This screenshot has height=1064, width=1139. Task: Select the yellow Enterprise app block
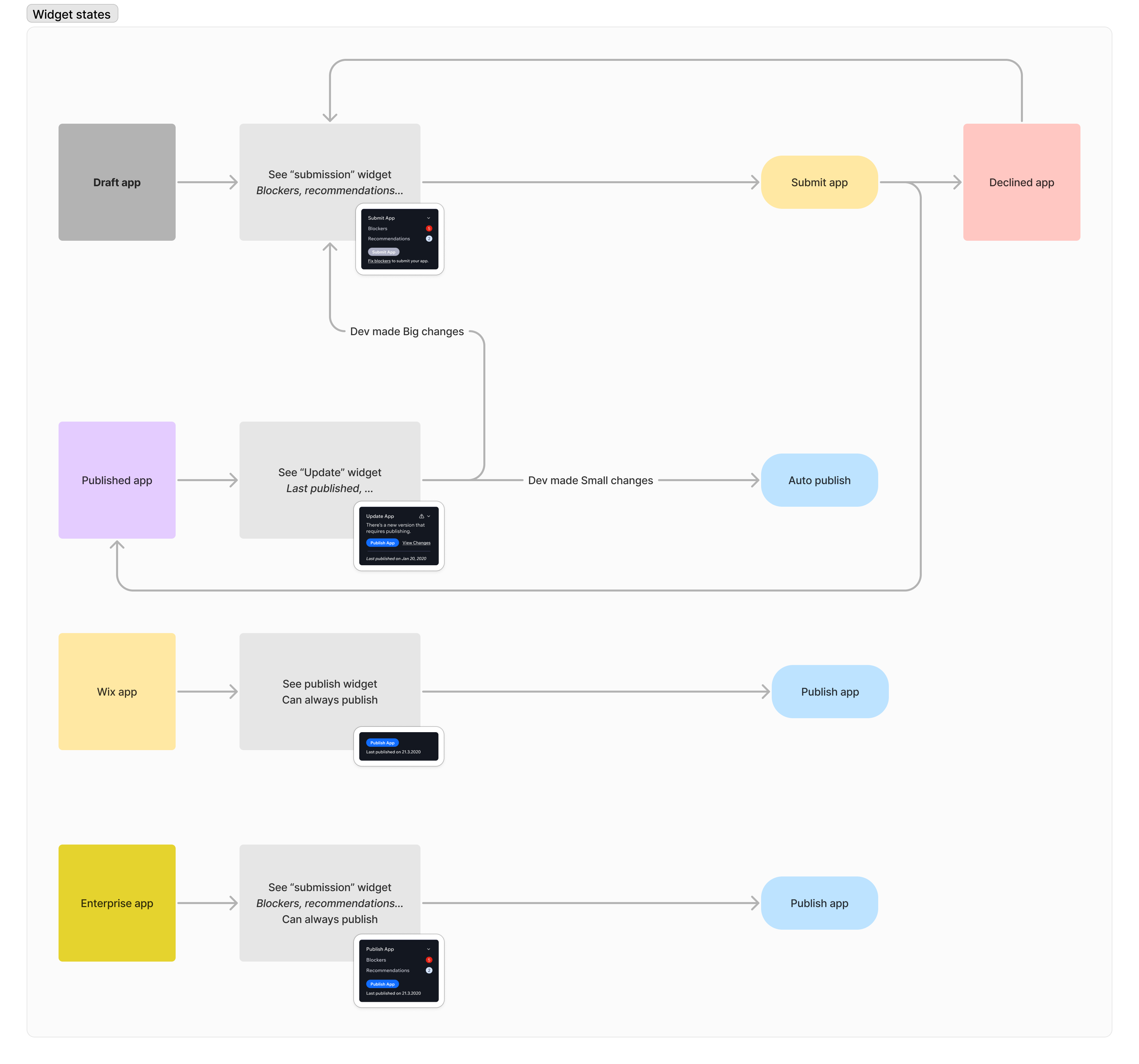pos(117,902)
